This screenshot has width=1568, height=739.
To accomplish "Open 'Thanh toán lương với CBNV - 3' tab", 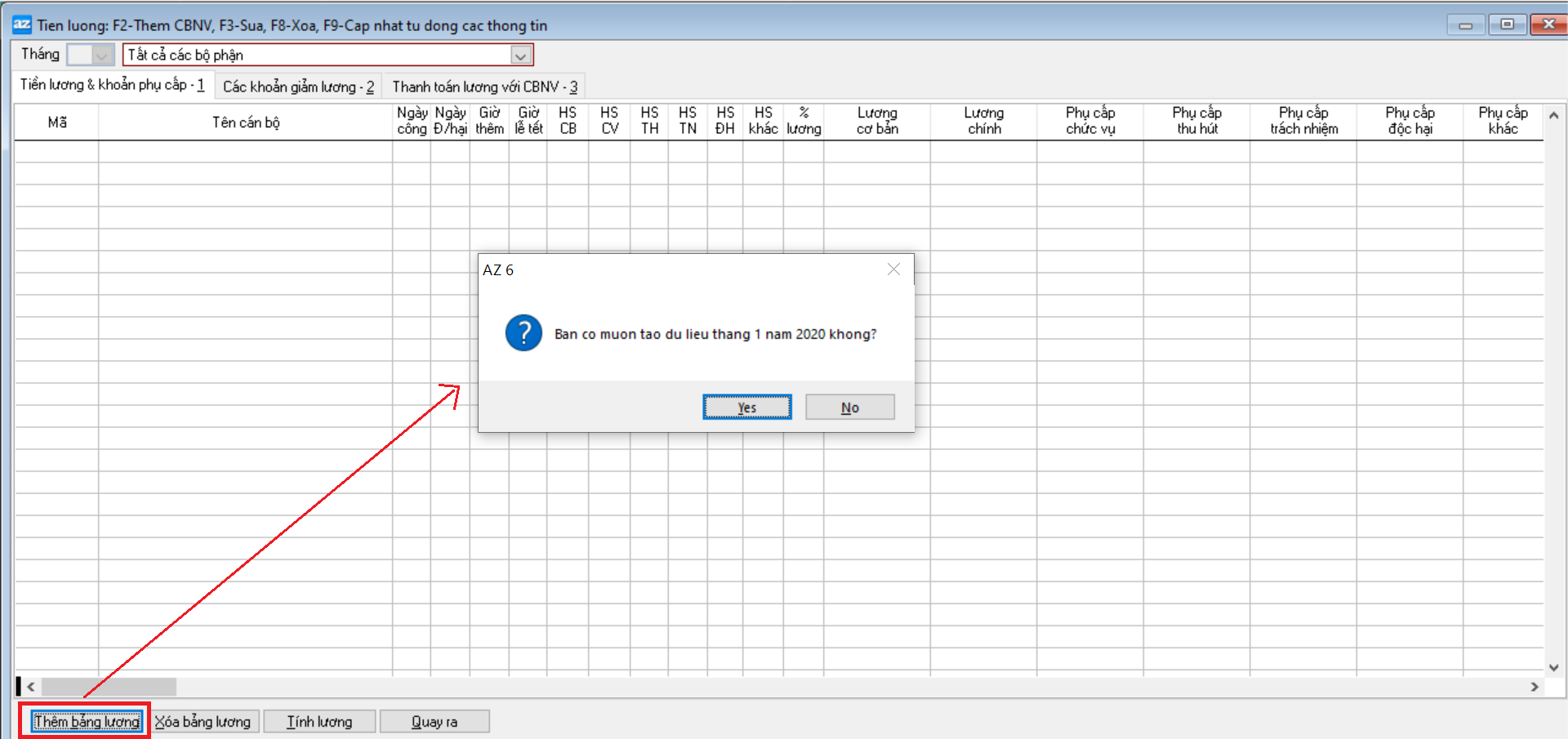I will [x=484, y=87].
